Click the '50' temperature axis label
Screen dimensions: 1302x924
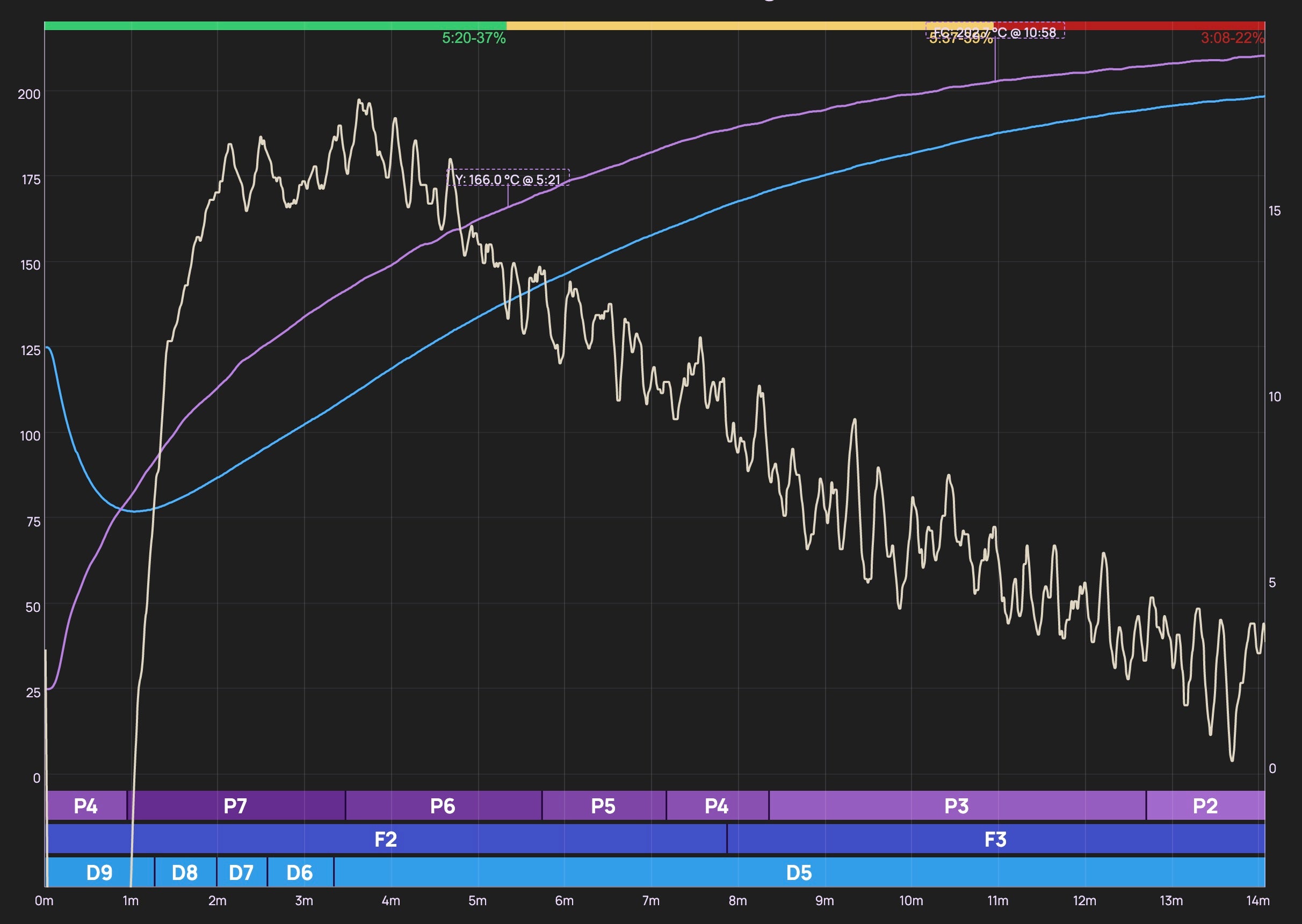[33, 607]
